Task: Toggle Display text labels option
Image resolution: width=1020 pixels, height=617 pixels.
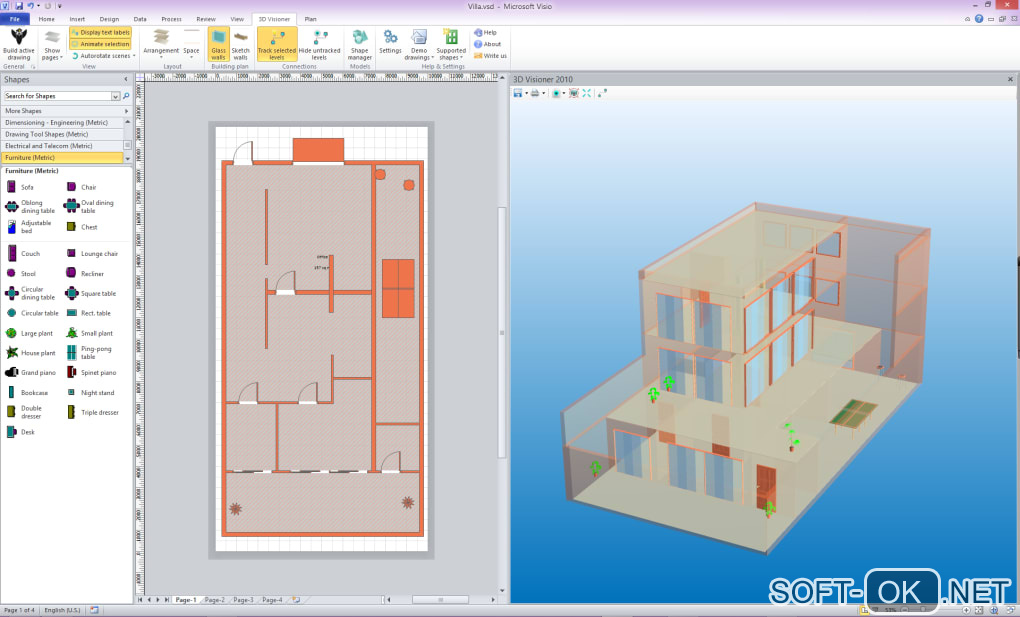Action: pyautogui.click(x=100, y=32)
